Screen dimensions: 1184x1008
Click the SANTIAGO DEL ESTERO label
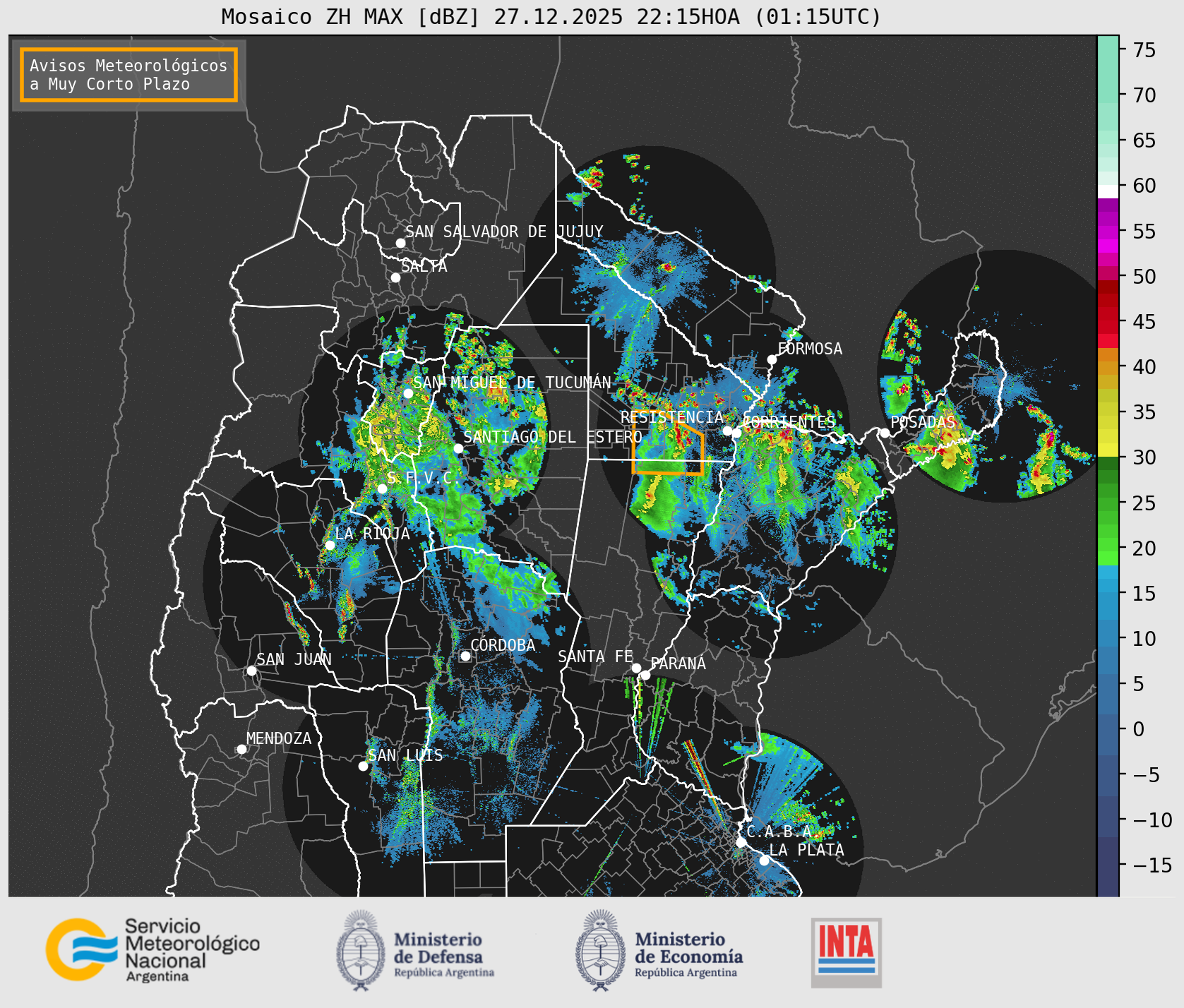pos(553,437)
